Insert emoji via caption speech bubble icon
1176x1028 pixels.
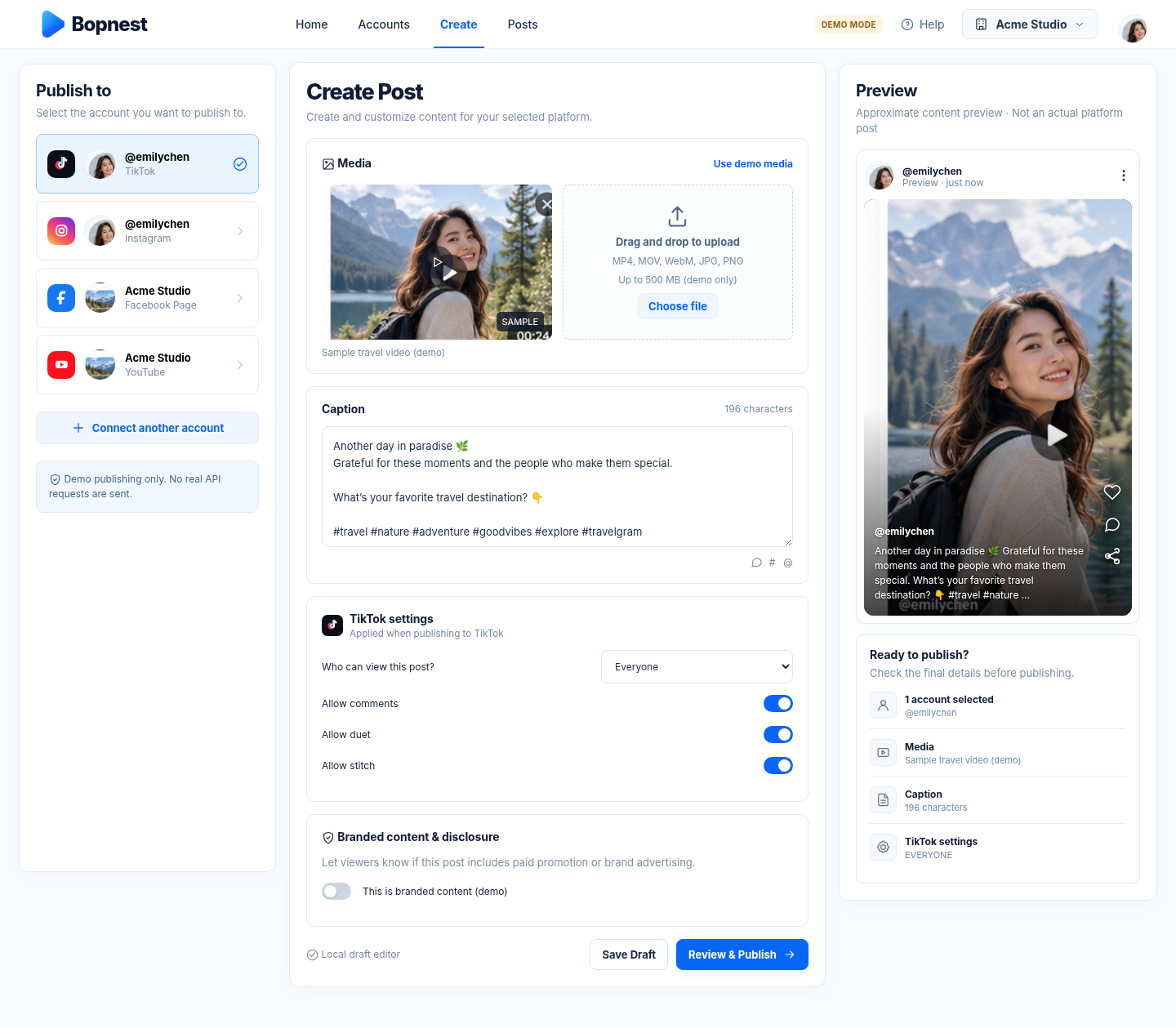pos(756,563)
